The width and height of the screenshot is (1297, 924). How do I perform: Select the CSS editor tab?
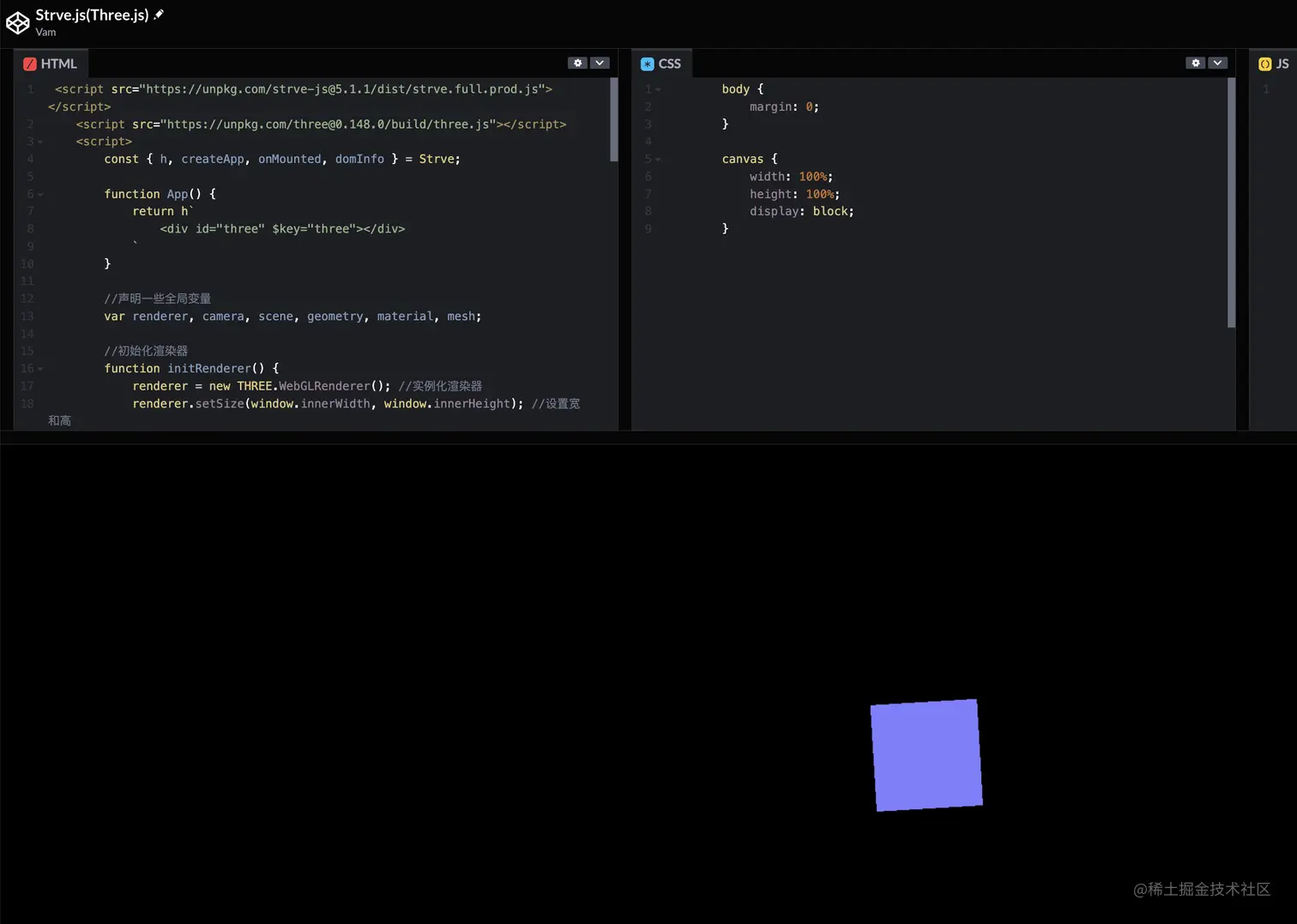[661, 63]
